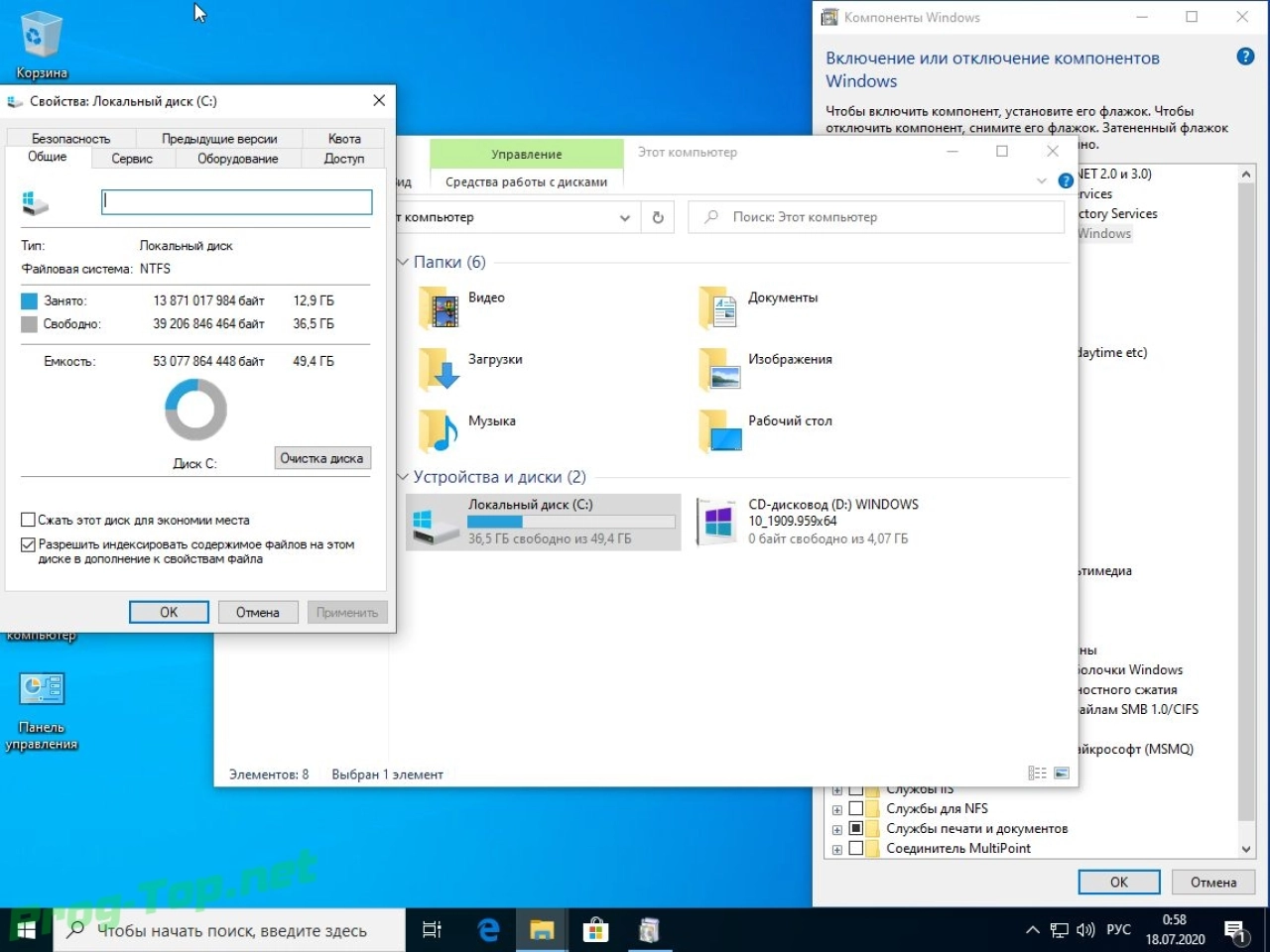Viewport: 1270px width, 952px height.
Task: Switch to the Доступ tab
Action: click(x=344, y=159)
